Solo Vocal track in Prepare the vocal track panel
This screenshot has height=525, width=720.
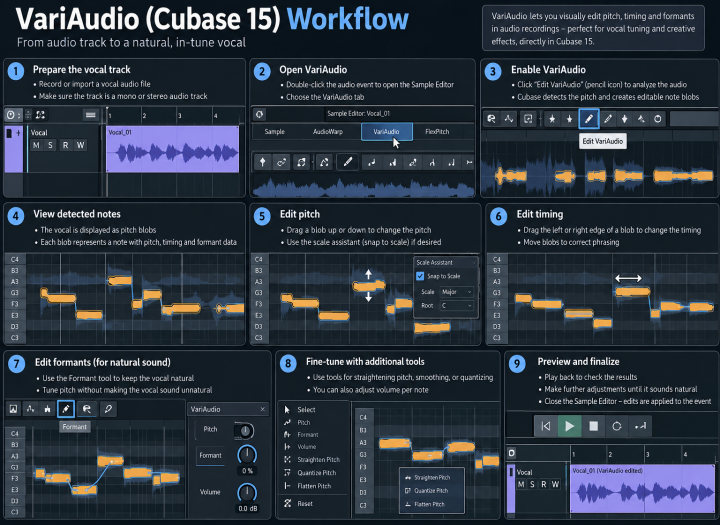point(50,146)
